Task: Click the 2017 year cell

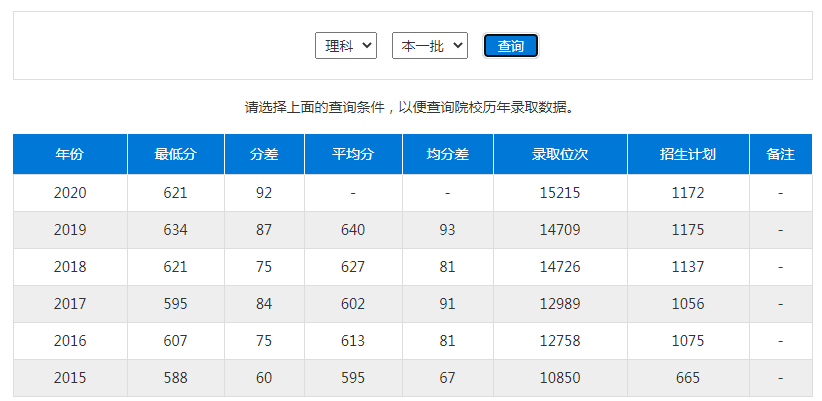Action: [70, 304]
